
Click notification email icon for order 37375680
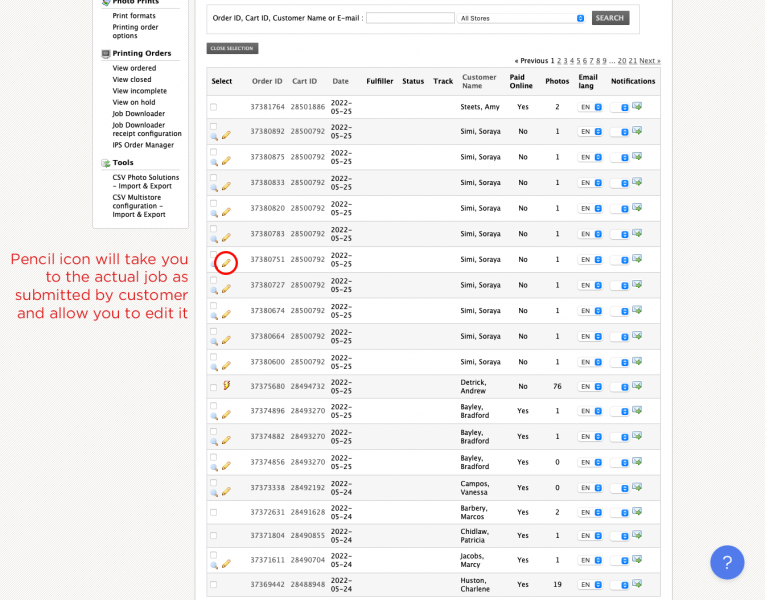[x=637, y=385]
